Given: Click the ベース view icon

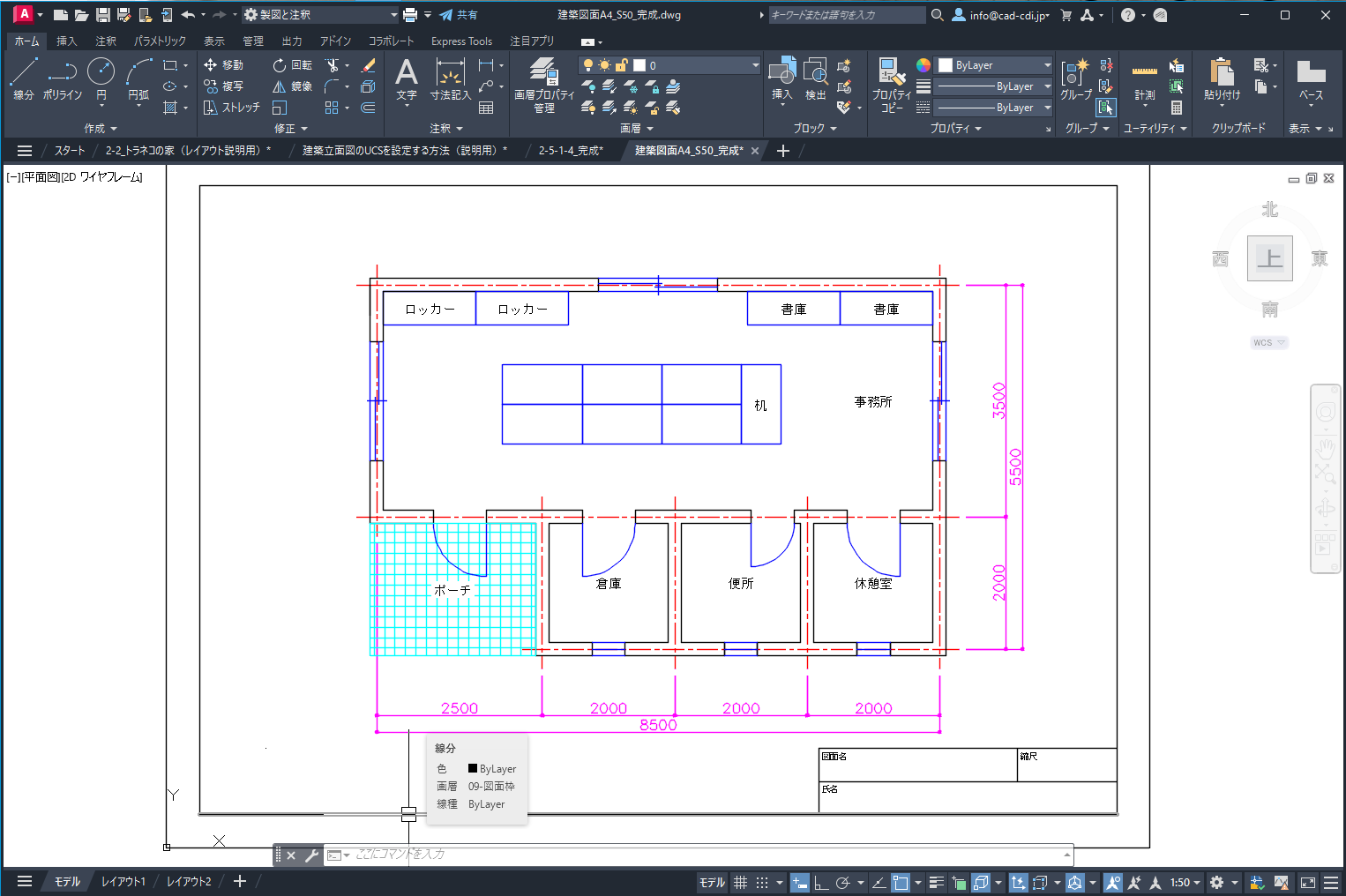Looking at the screenshot, I should click(x=1312, y=79).
